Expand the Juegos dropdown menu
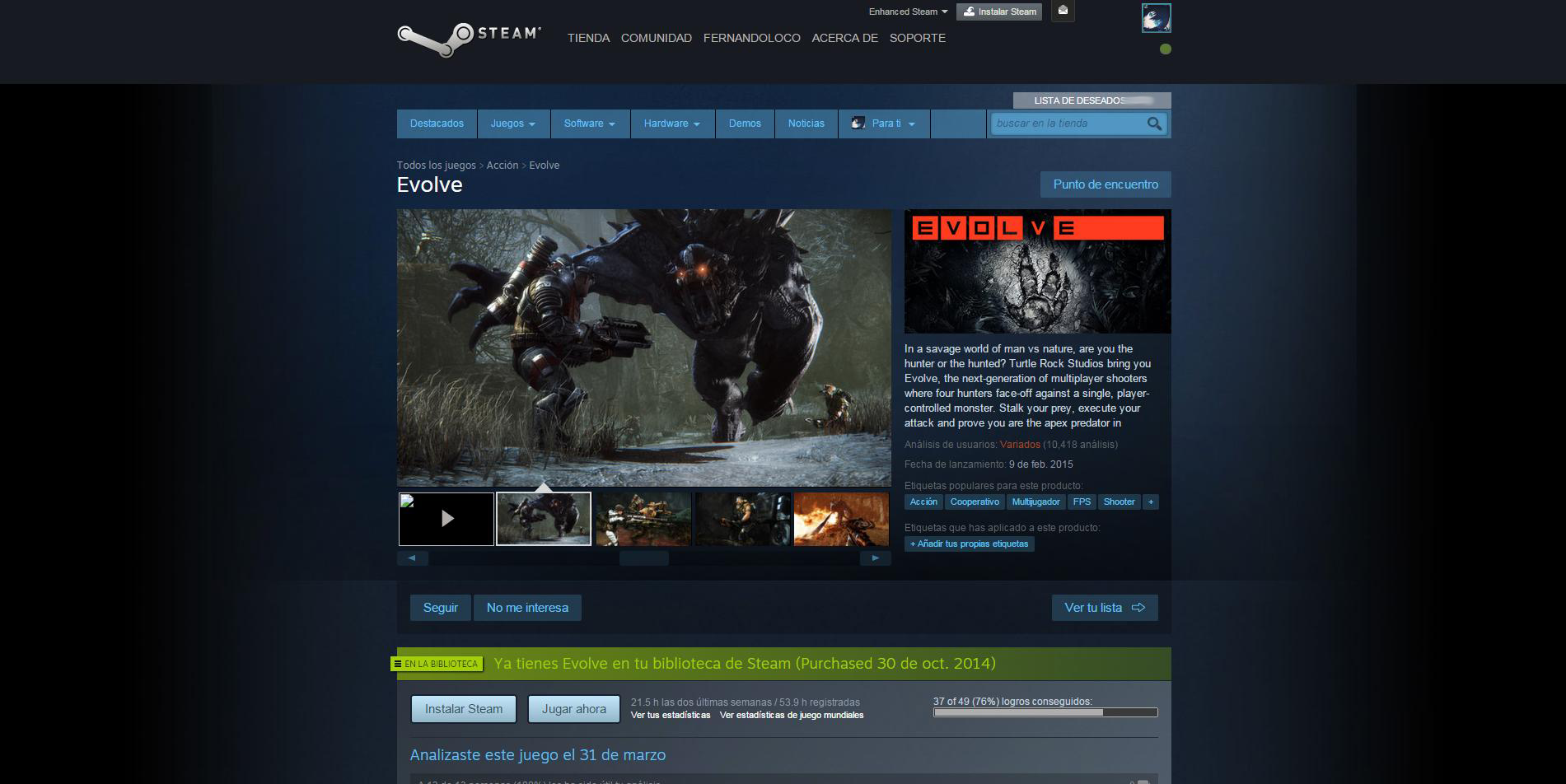Screen dimensions: 1566x784 coord(513,124)
